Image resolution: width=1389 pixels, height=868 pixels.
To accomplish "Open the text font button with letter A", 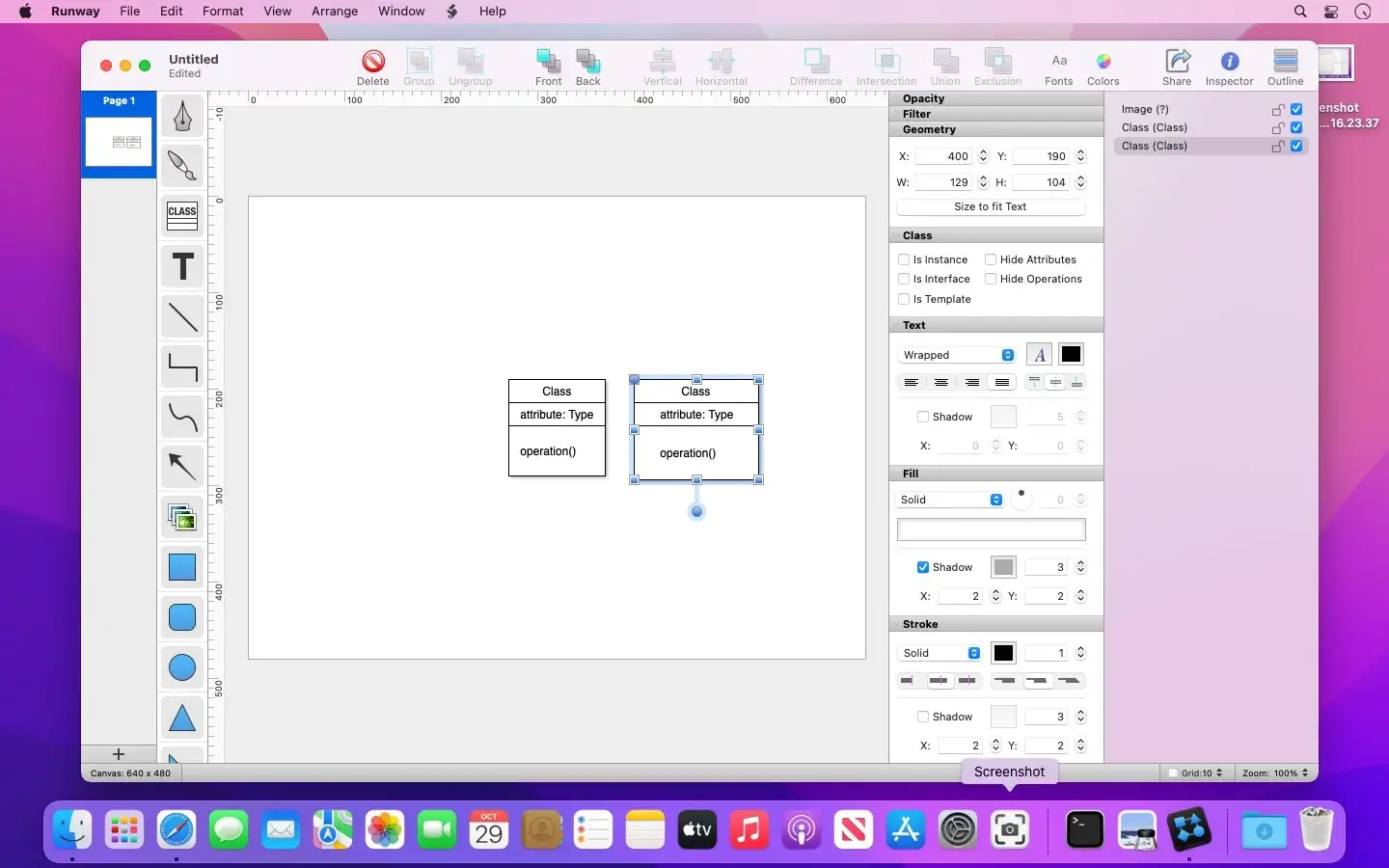I will (1039, 355).
